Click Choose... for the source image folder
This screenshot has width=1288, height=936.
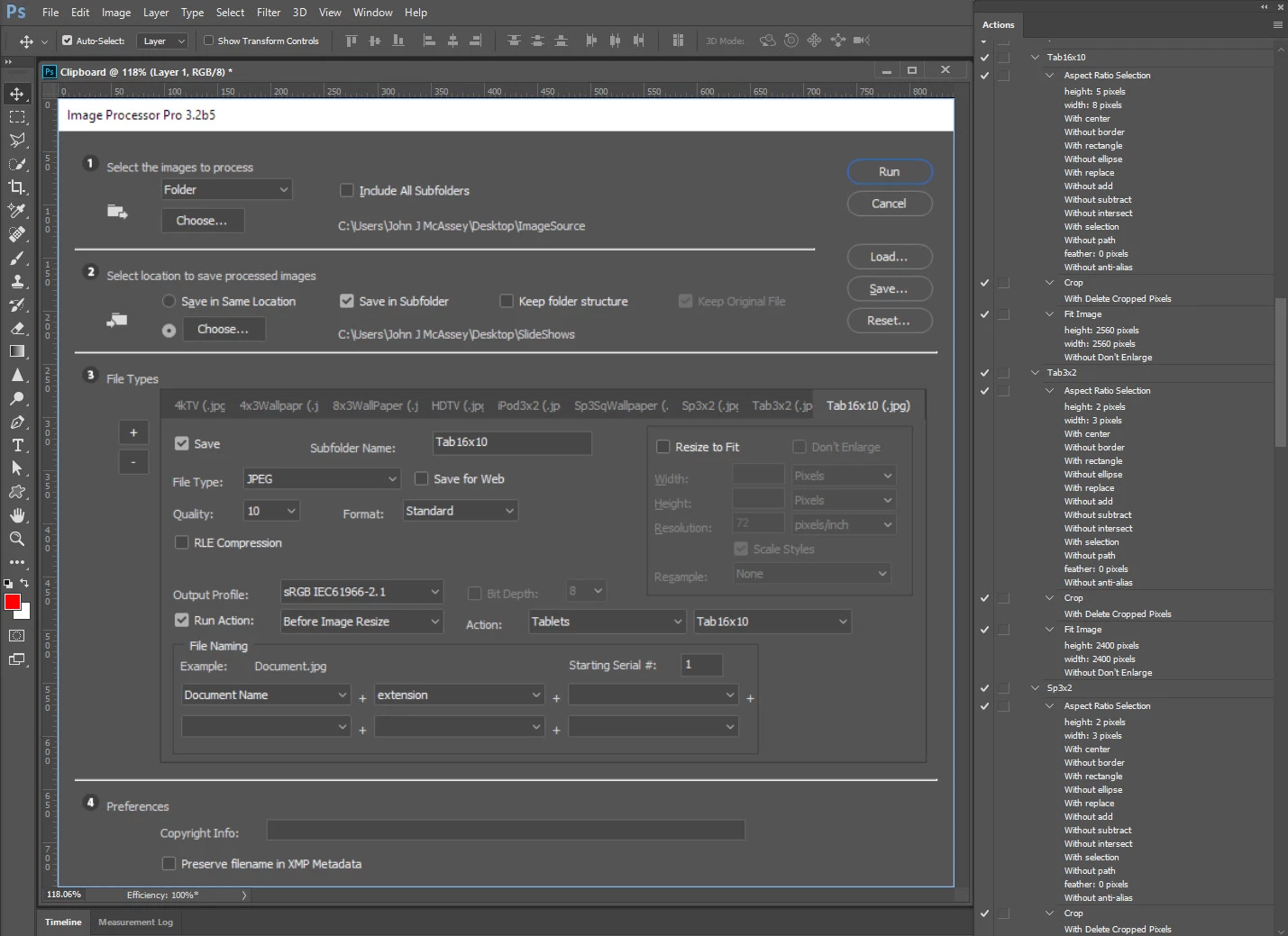pos(203,221)
